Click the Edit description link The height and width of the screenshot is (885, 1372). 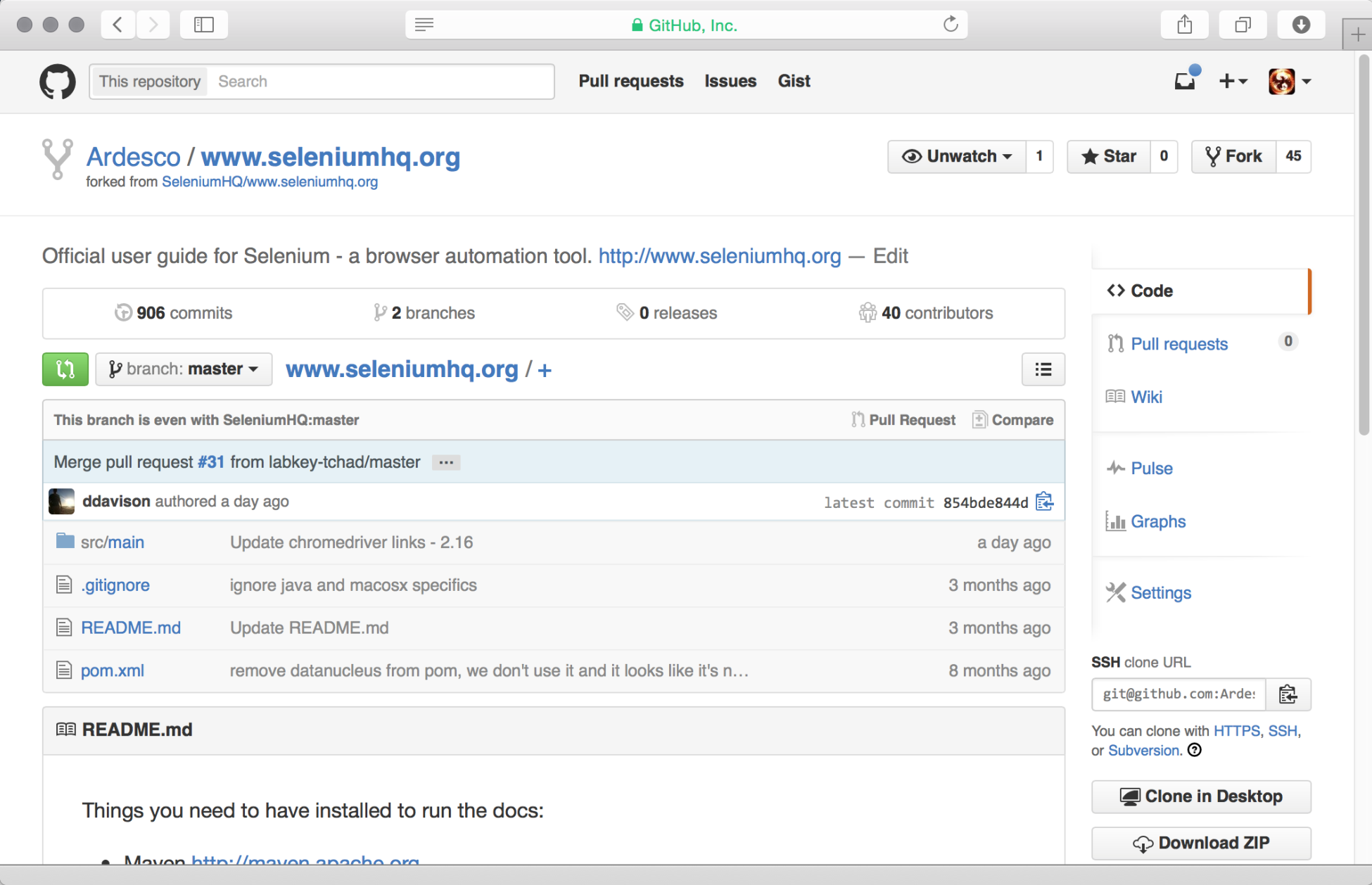coord(890,256)
